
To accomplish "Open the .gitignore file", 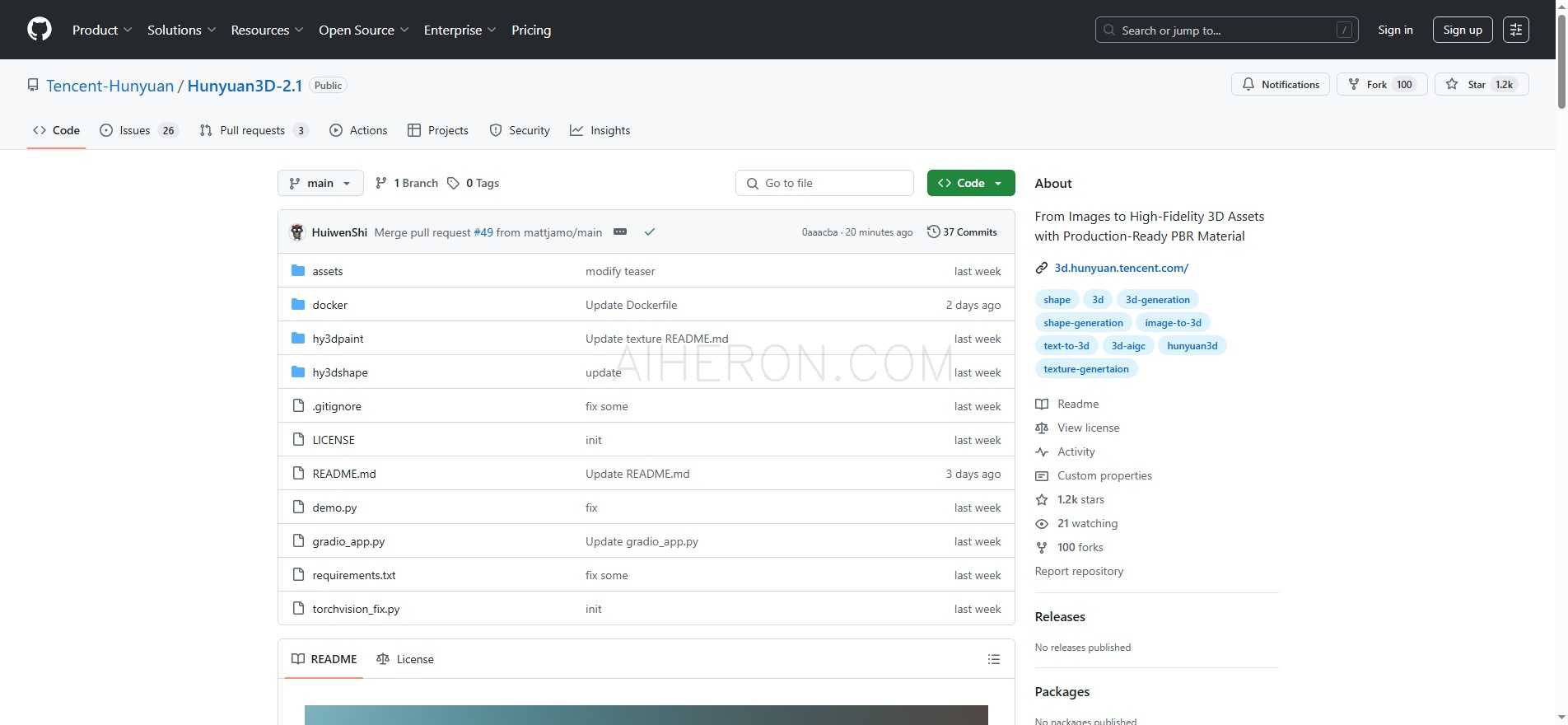I will (337, 406).
